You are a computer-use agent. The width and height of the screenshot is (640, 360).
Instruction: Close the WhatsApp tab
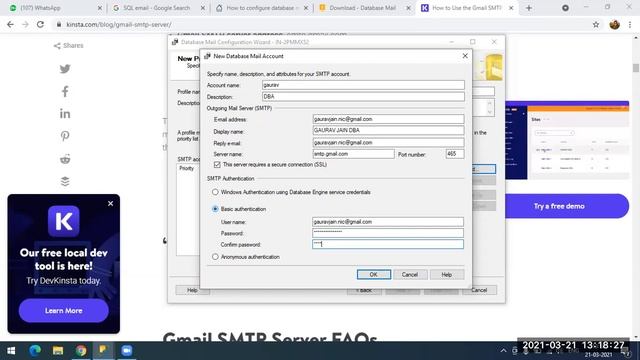click(100, 8)
